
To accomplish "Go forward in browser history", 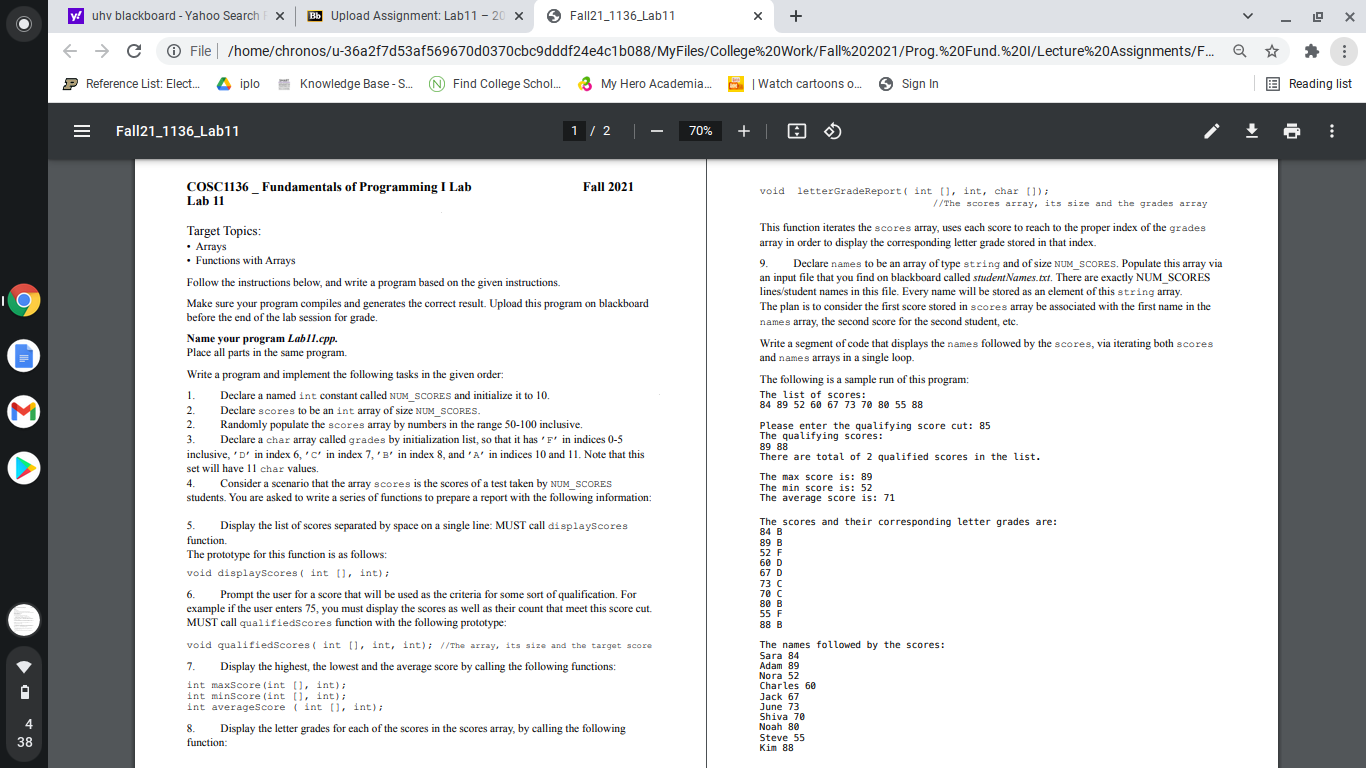I will point(102,51).
